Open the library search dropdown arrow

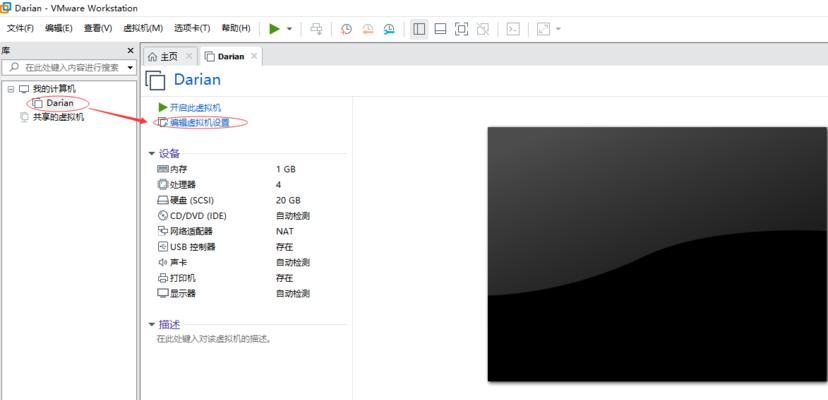[x=130, y=68]
